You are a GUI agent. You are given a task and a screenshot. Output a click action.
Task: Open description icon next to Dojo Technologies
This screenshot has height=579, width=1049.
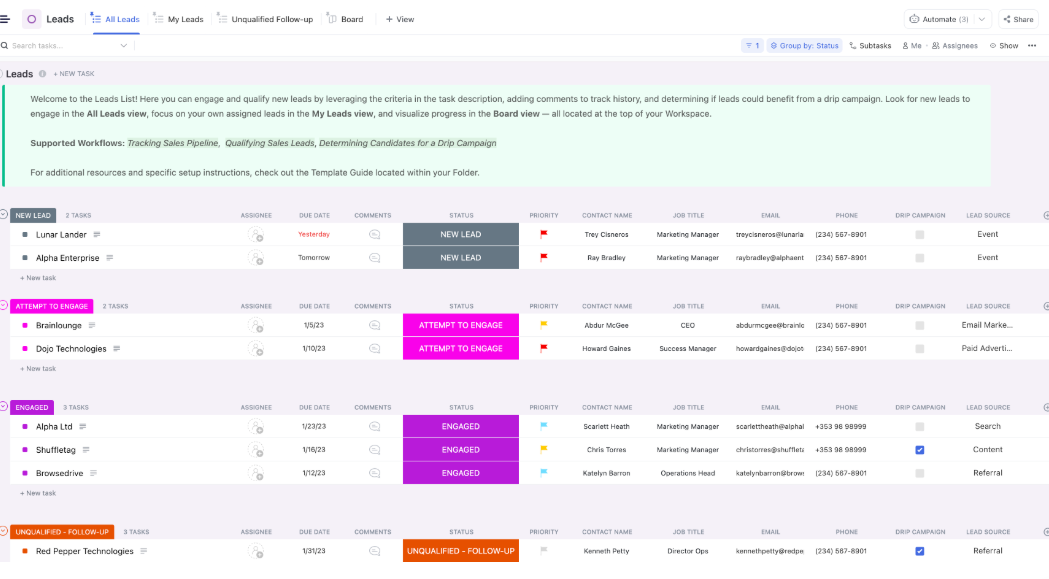(x=116, y=349)
